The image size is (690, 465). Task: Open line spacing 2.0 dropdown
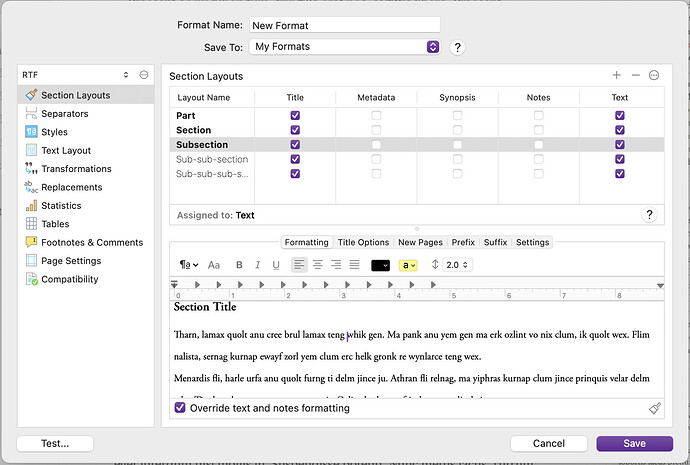click(457, 265)
